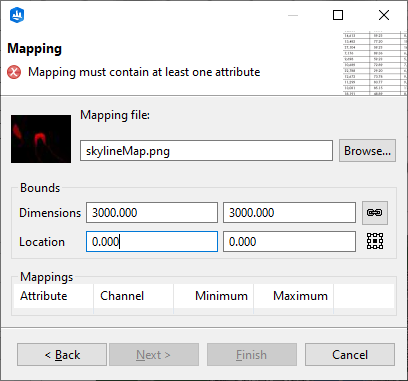Minimize the wizard window

click(293, 15)
